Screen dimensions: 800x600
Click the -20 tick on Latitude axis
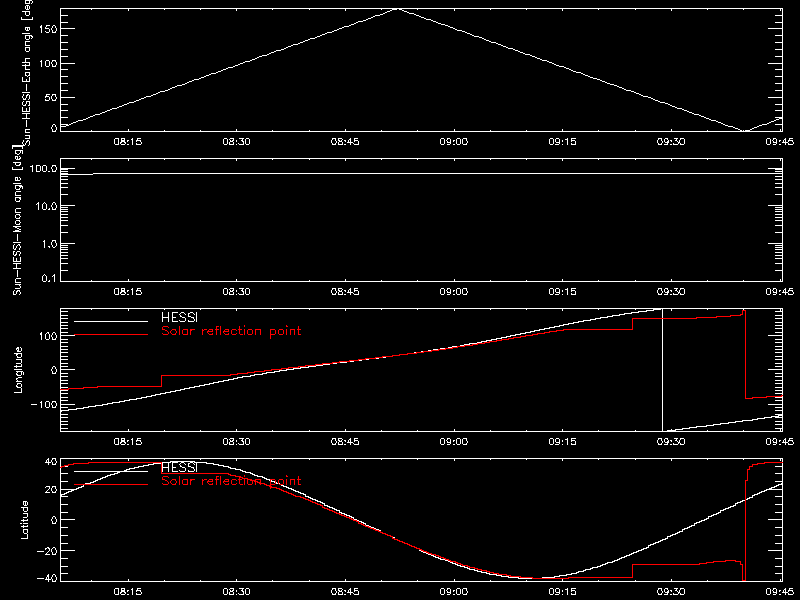coord(47,552)
